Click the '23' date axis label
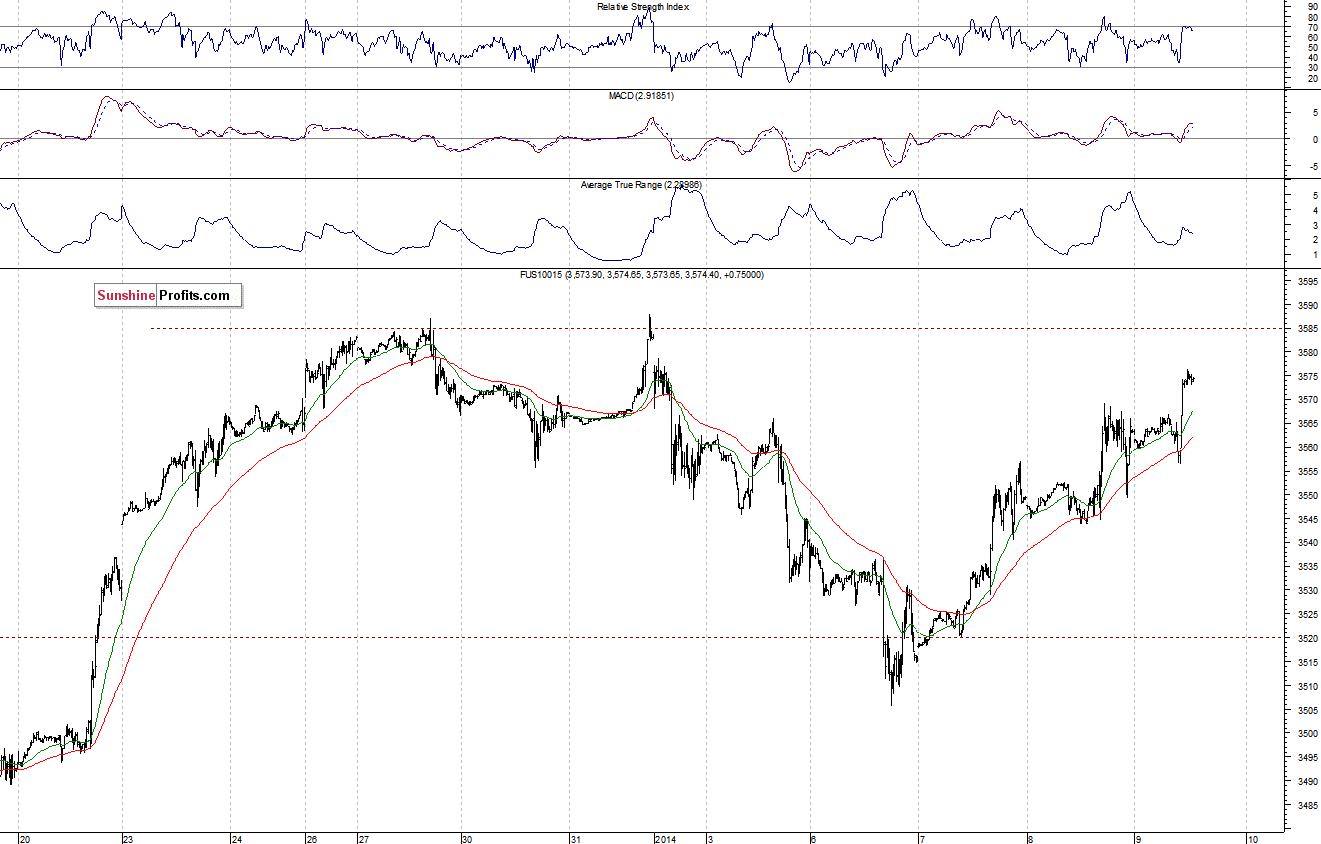 [129, 839]
